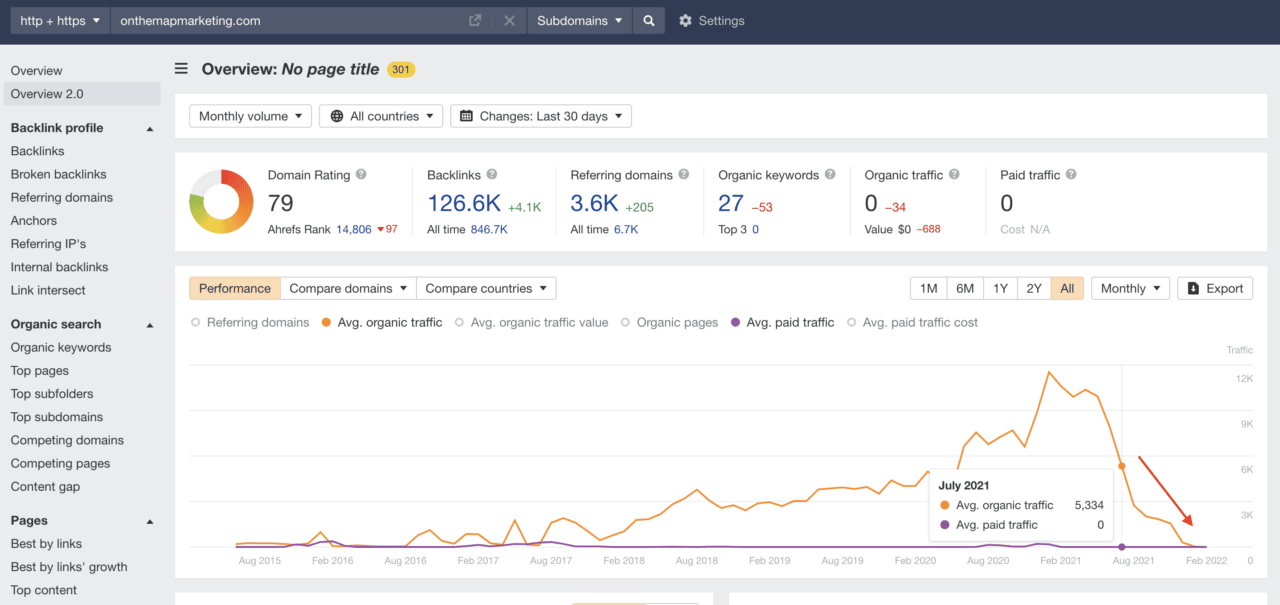Open Compare domains dropdown
Viewport: 1280px width, 605px height.
click(x=348, y=288)
